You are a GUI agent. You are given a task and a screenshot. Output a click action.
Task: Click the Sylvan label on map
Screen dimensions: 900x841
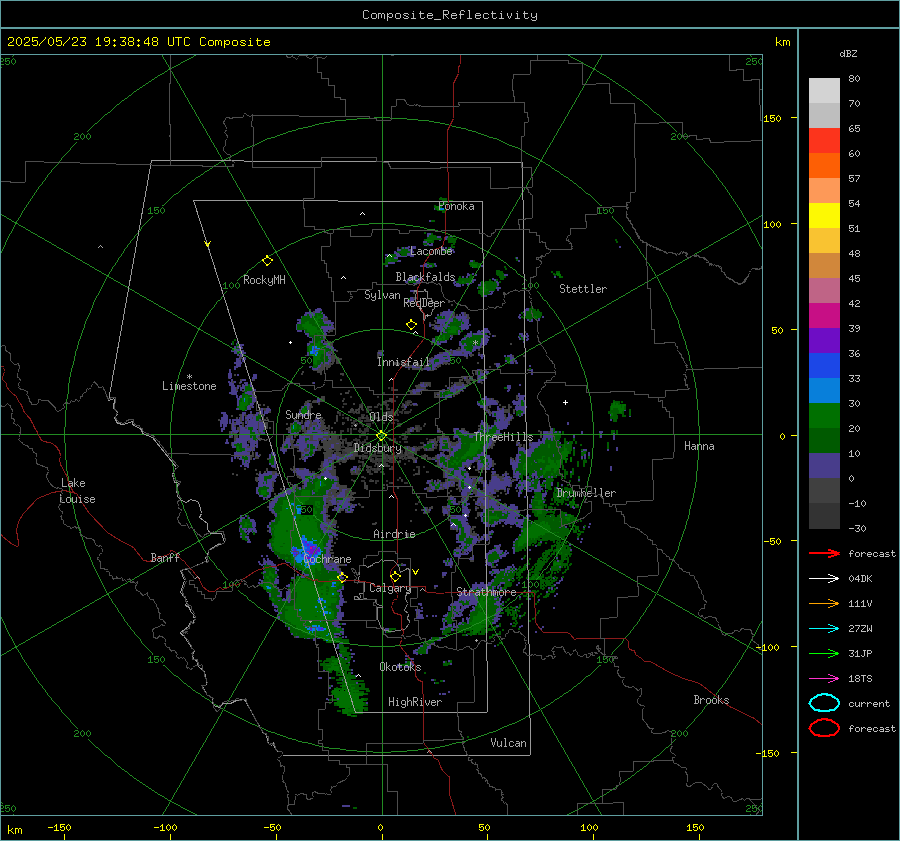click(x=382, y=295)
